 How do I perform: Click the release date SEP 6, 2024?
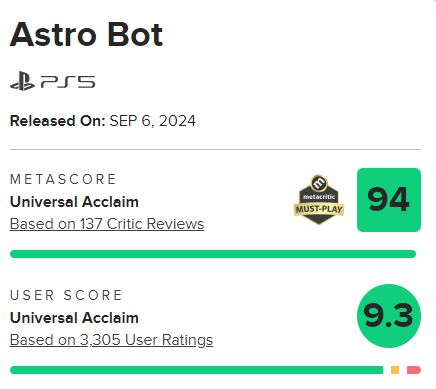(153, 121)
